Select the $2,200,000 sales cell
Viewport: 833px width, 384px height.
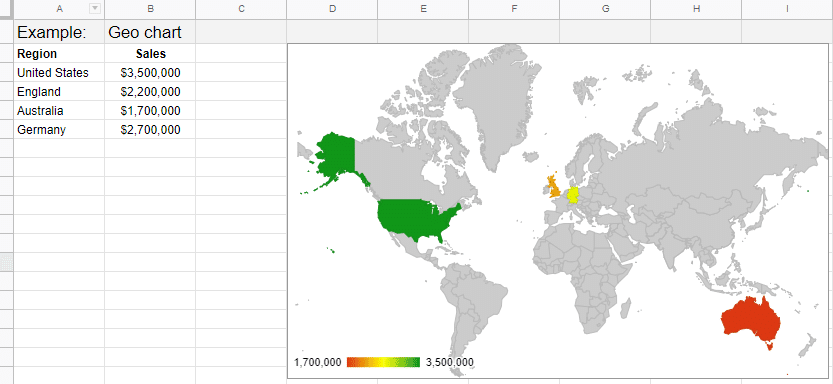click(x=150, y=91)
